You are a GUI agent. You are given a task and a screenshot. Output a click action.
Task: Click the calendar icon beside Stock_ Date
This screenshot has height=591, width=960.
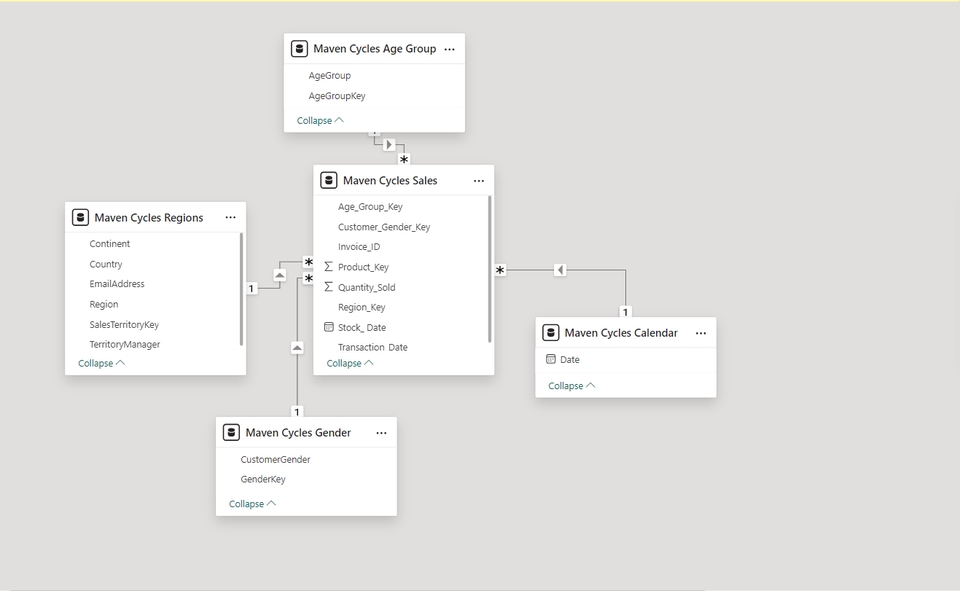pos(329,327)
